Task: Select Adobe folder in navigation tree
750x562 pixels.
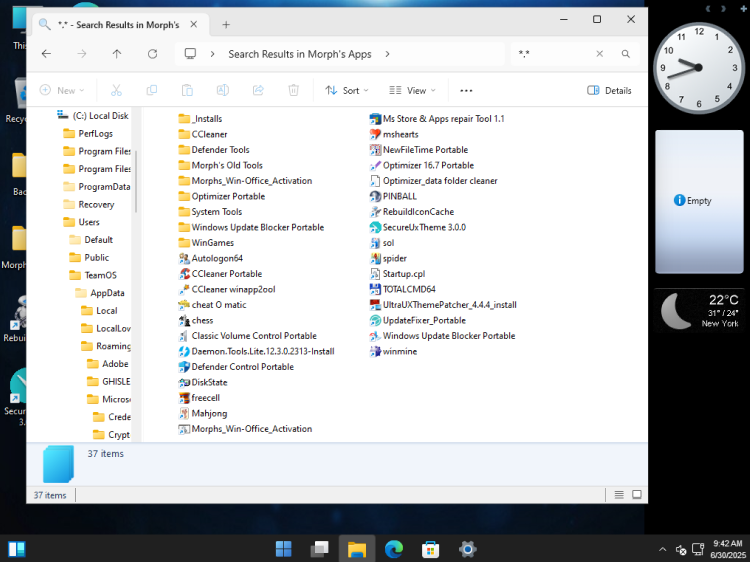Action: pyautogui.click(x=108, y=364)
